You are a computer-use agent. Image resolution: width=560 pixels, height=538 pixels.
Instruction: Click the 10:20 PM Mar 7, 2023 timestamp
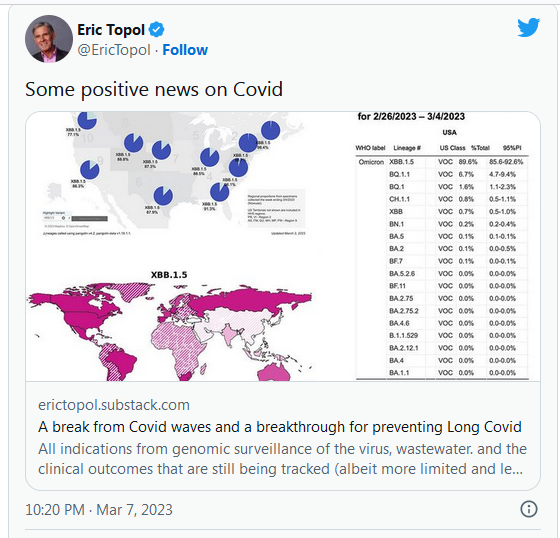click(x=99, y=509)
